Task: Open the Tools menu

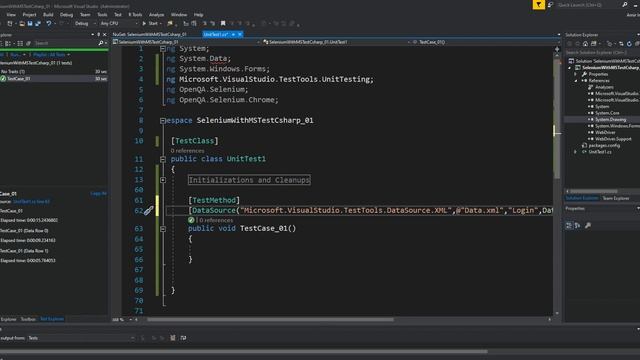Action: tap(102, 15)
